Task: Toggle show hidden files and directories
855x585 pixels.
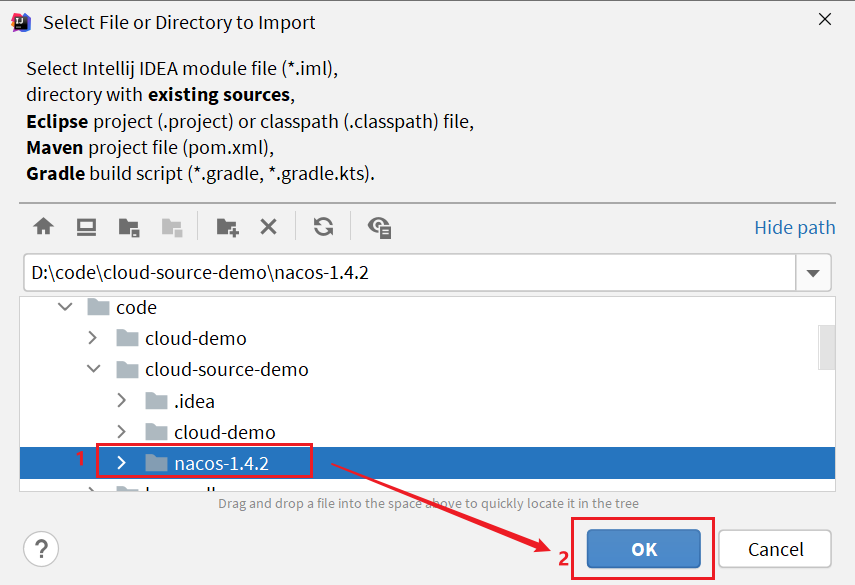Action: coord(379,227)
